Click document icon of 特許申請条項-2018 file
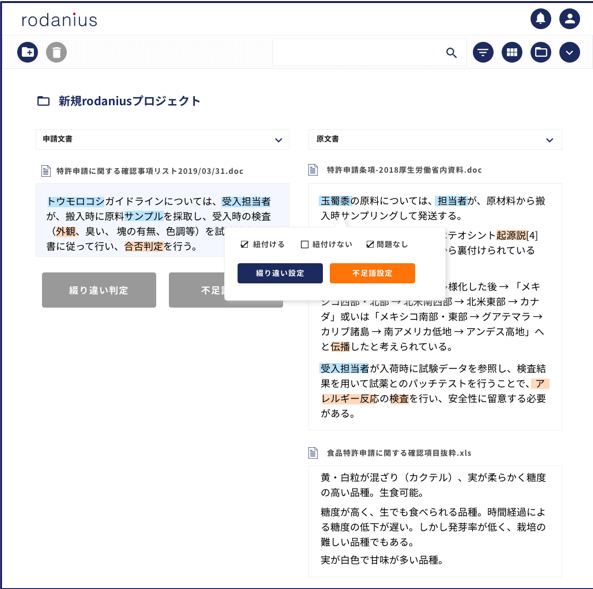 [313, 170]
